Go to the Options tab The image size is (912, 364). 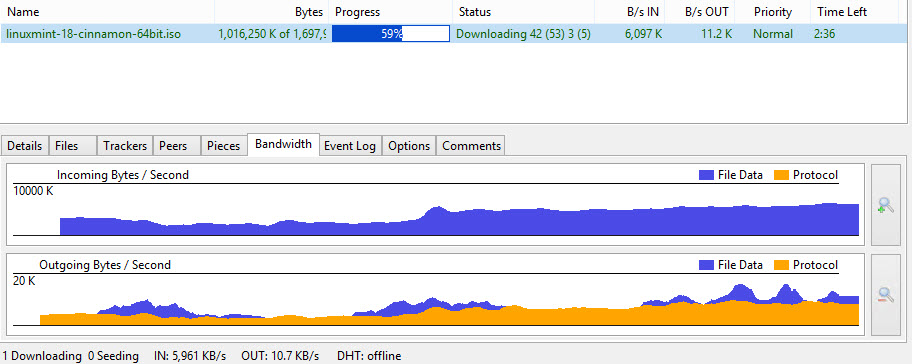(409, 145)
